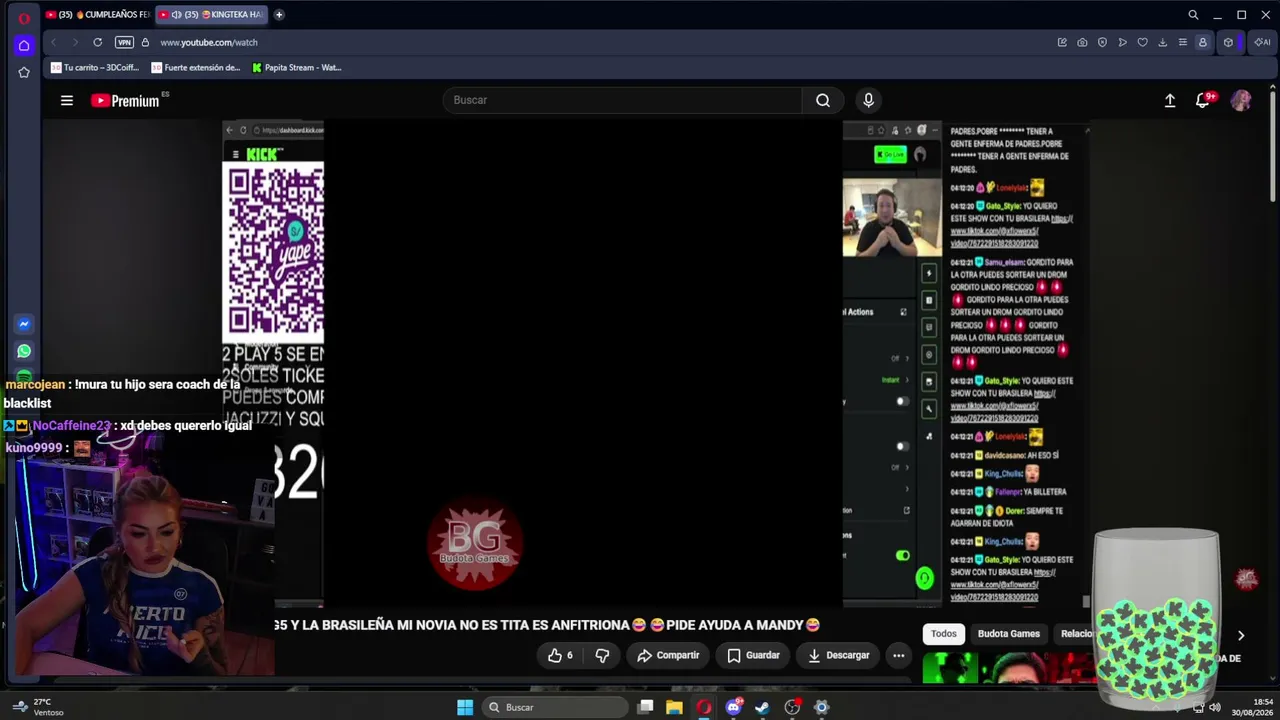
Task: Open YouTube account avatar menu
Action: coord(1241,100)
